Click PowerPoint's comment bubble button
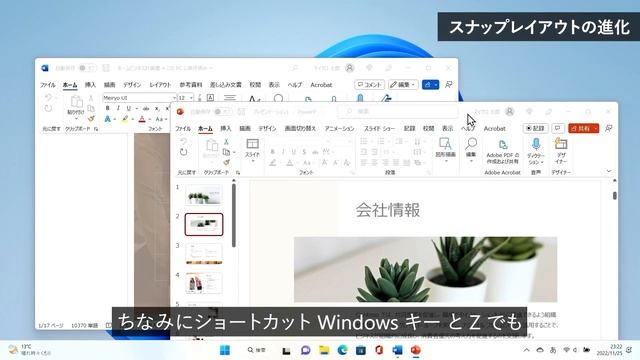Viewport: 640px width, 360px height. click(x=558, y=128)
